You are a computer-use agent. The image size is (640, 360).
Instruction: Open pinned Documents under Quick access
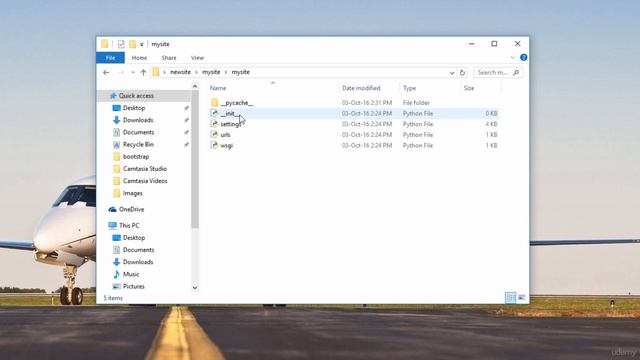coord(138,132)
